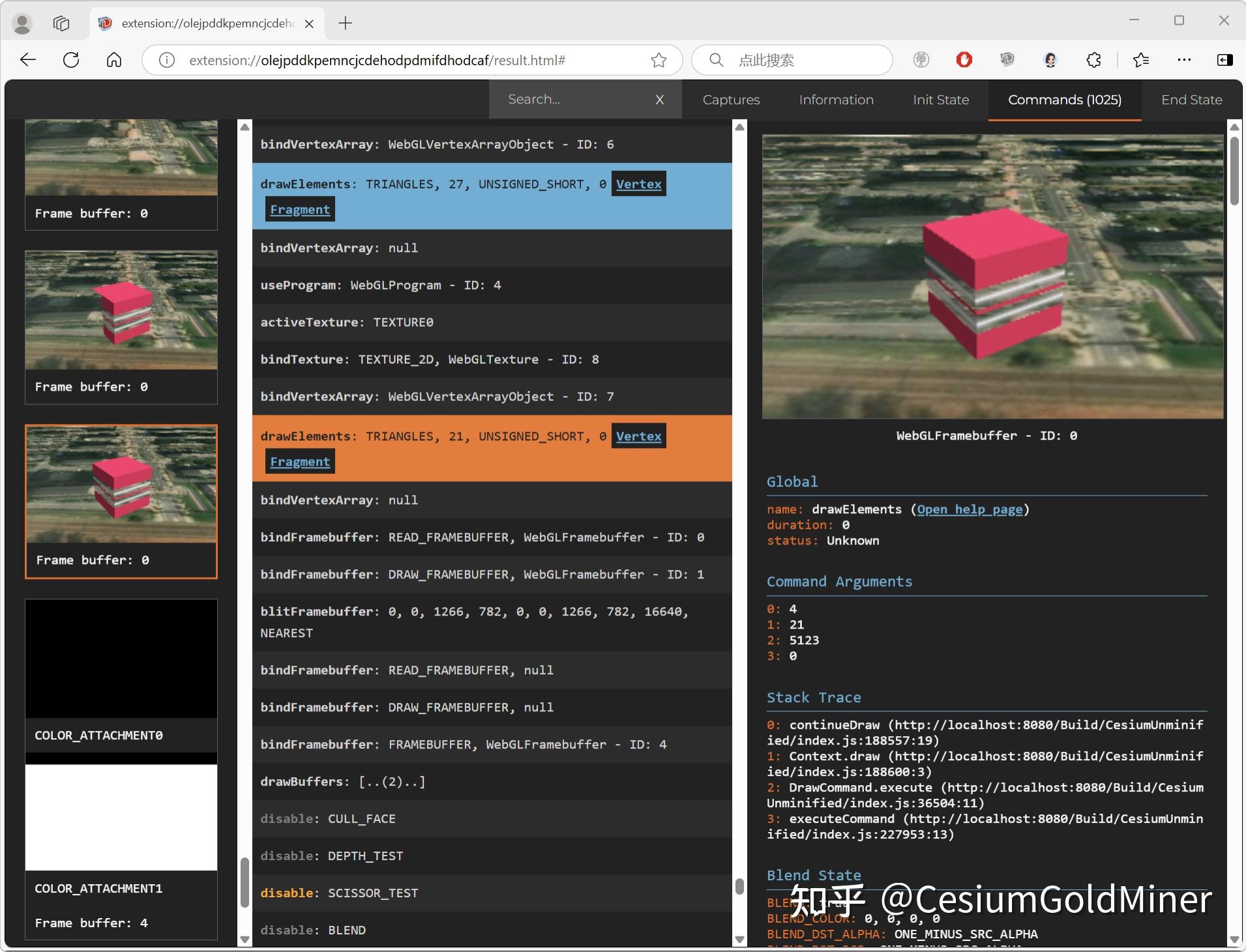Open the Fragment shader of the orange drawElements
This screenshot has height=952, width=1246.
point(299,461)
